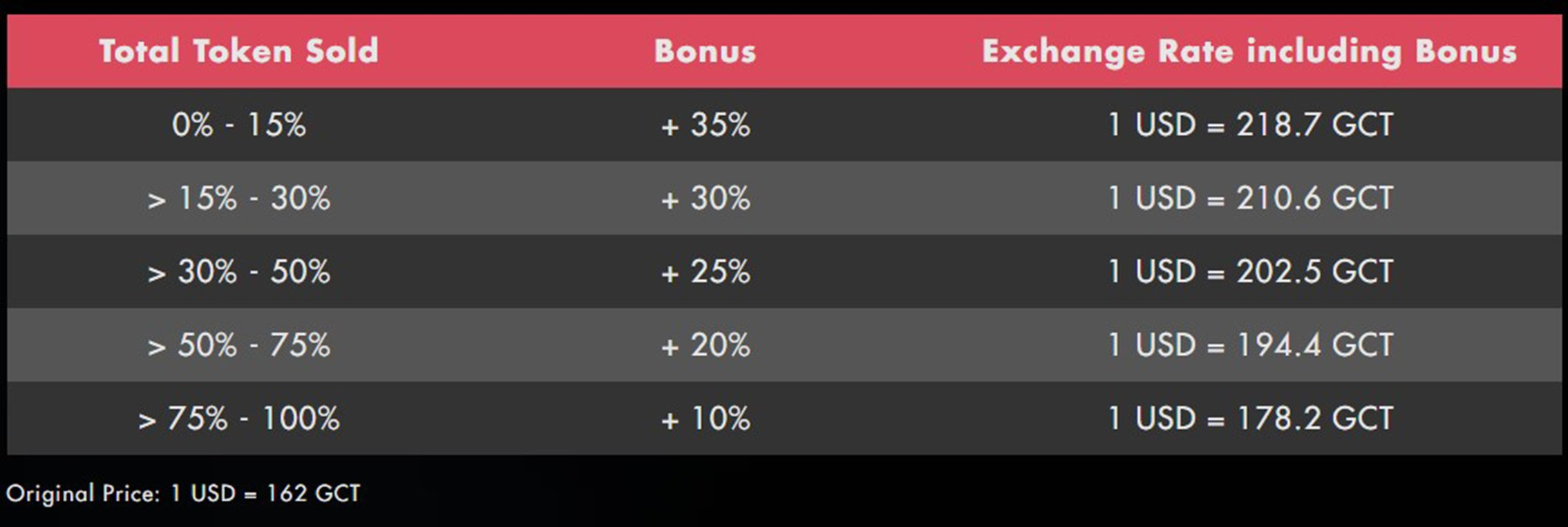Click the 'Original Price:' label below the table
The width and height of the screenshot is (1568, 527).
pos(83,494)
